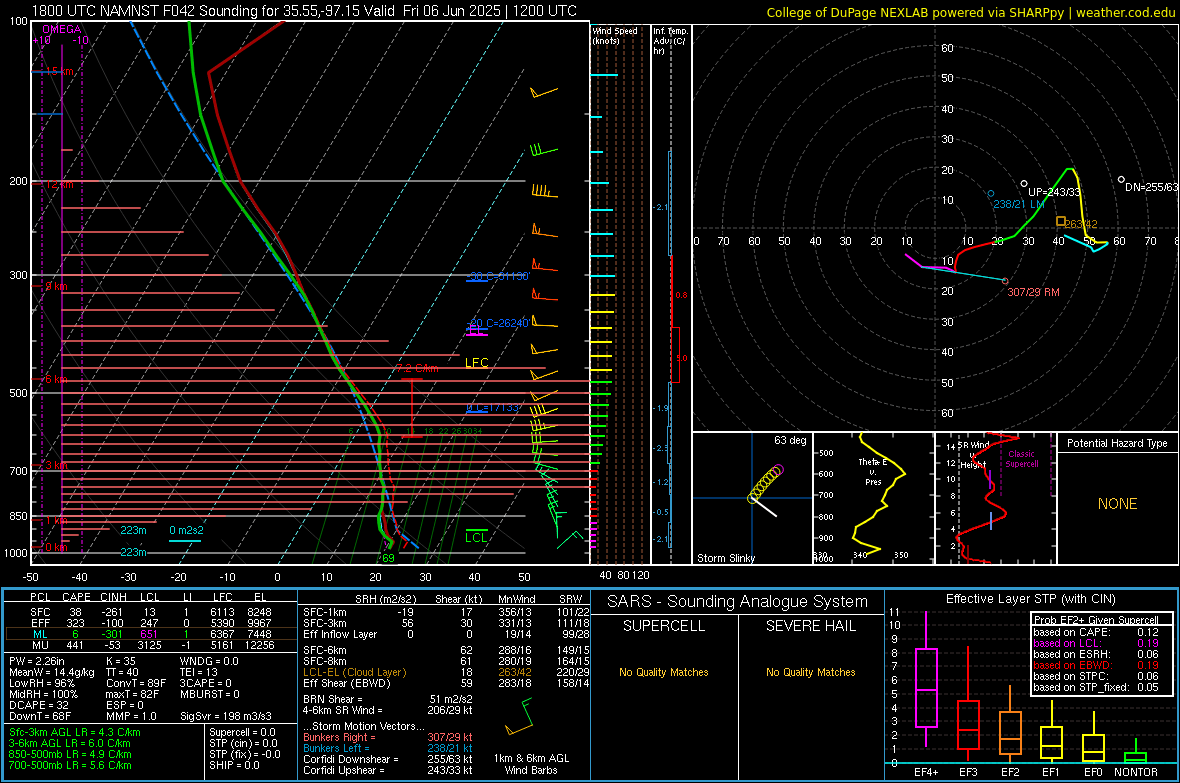The width and height of the screenshot is (1180, 783).
Task: Click the 9 km height label
Action: tap(55, 286)
